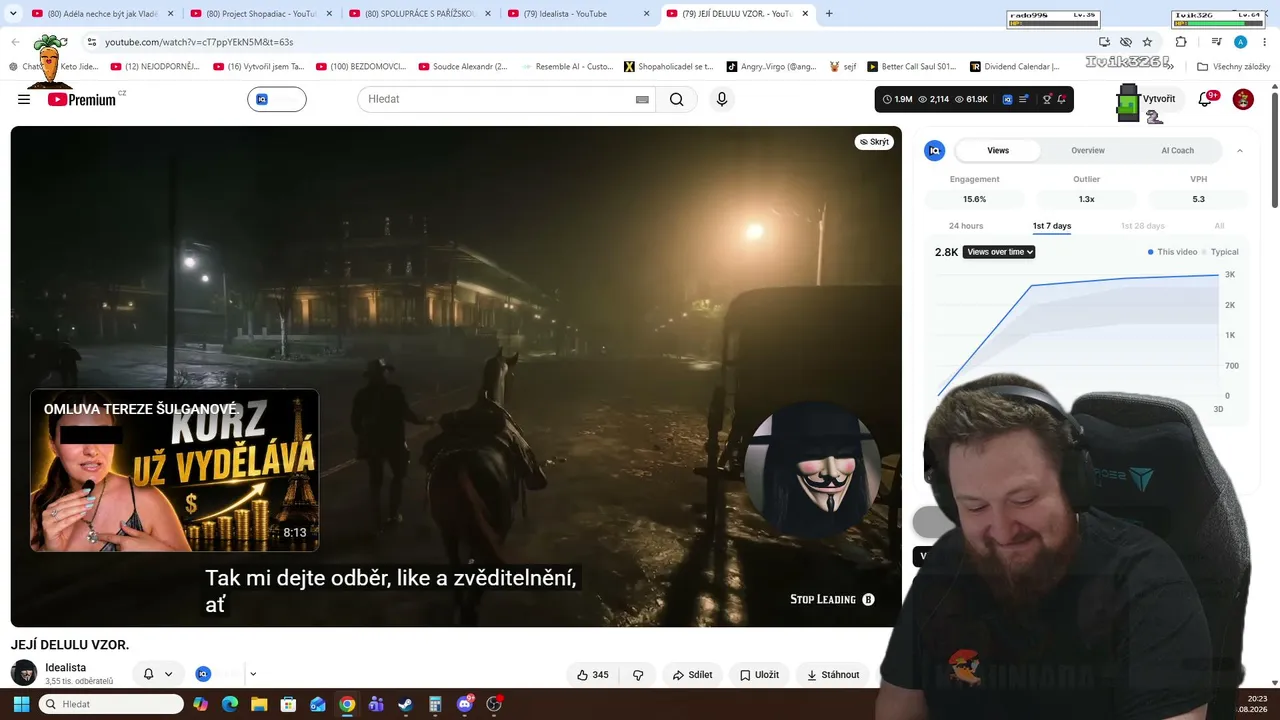Click the page's vertical scrollbar

point(1274,150)
